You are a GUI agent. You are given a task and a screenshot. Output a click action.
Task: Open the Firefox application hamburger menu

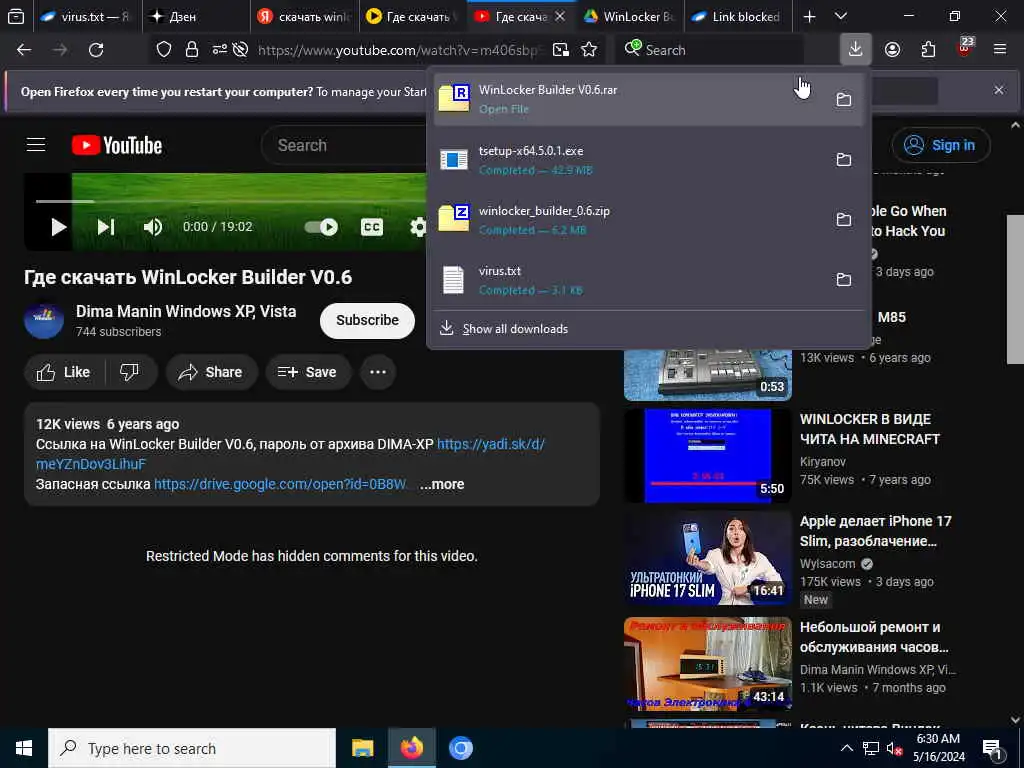click(999, 50)
